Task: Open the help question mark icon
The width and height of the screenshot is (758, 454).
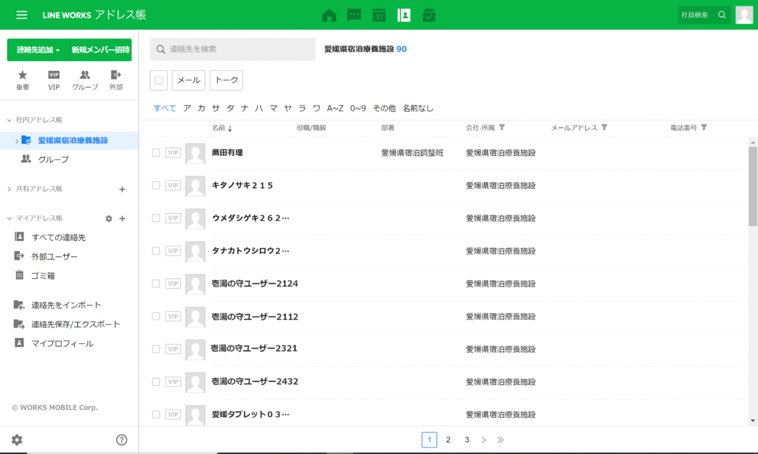Action: point(122,440)
